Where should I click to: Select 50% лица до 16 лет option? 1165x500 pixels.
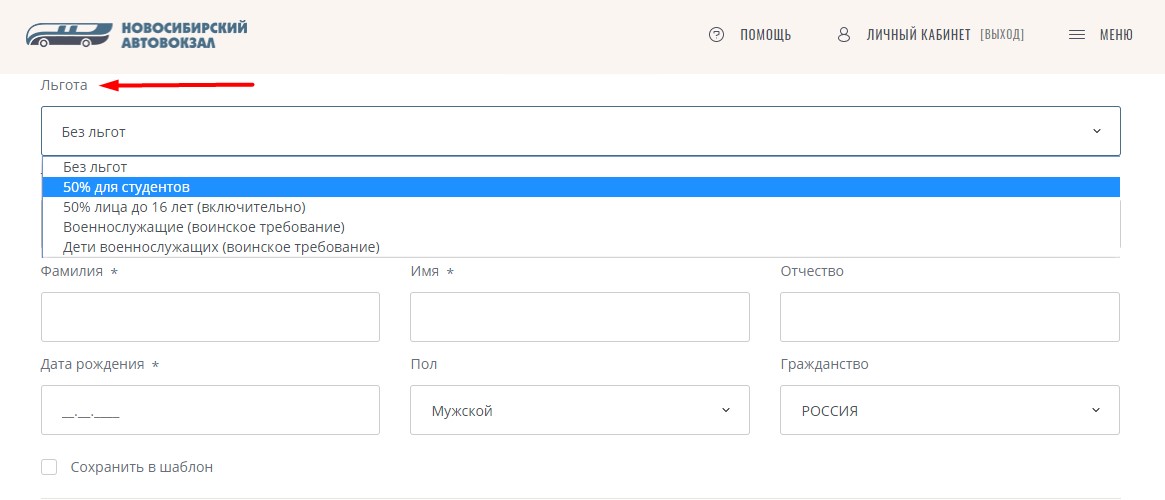pos(581,207)
